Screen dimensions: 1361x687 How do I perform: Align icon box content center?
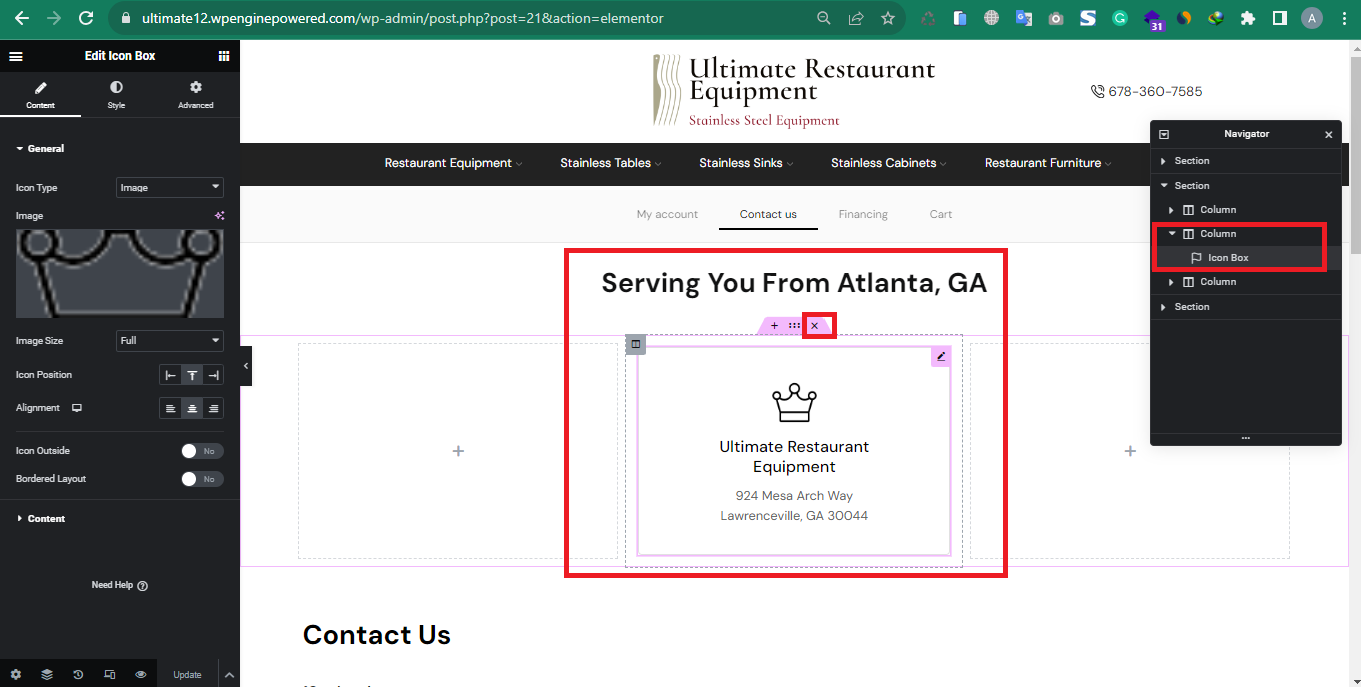(x=192, y=408)
